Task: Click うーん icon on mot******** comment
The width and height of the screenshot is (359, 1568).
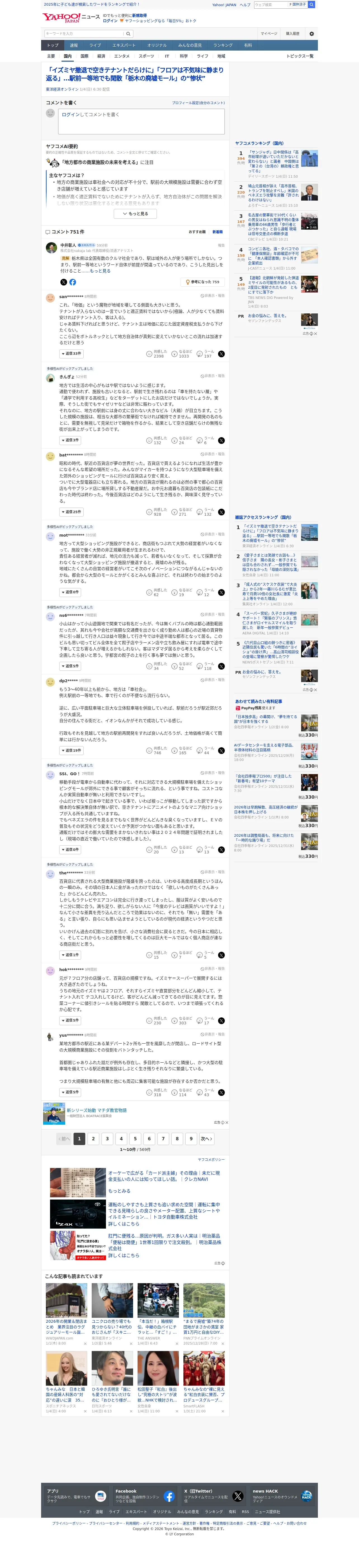Action: 199,592
